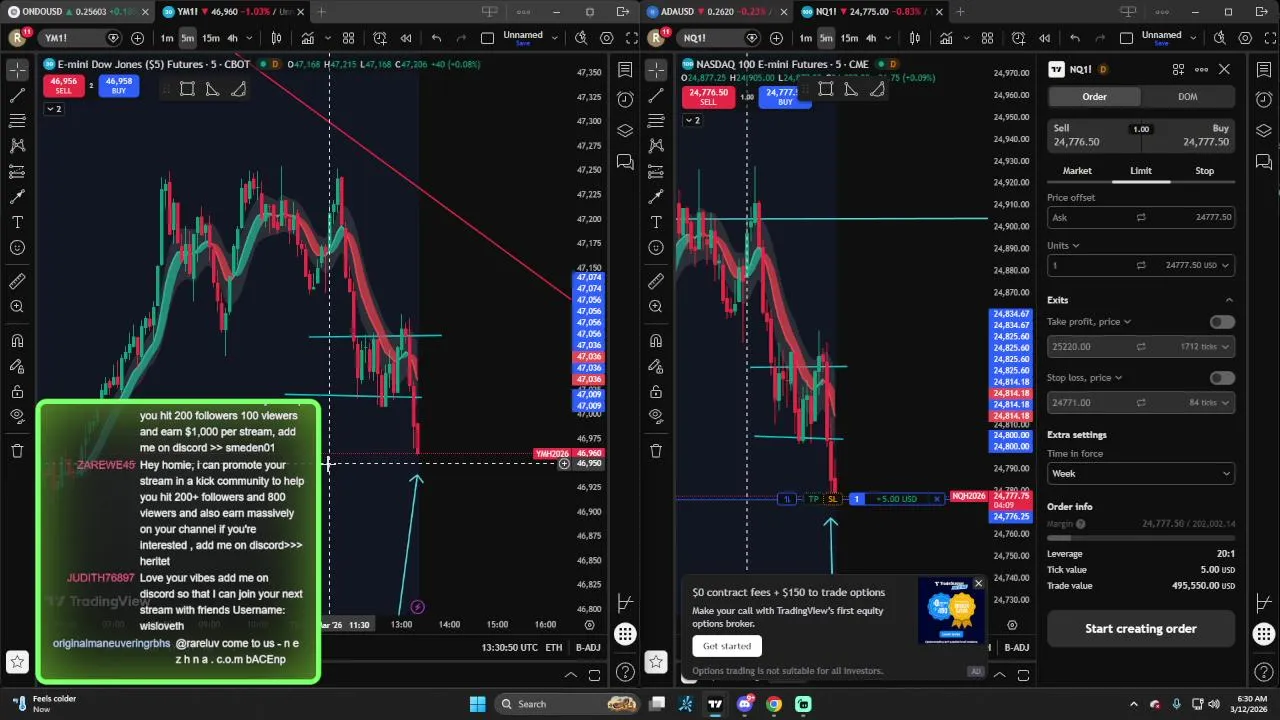Choose the text tool in YM1! chart sidebar
Viewport: 1280px width, 720px height.
17,222
